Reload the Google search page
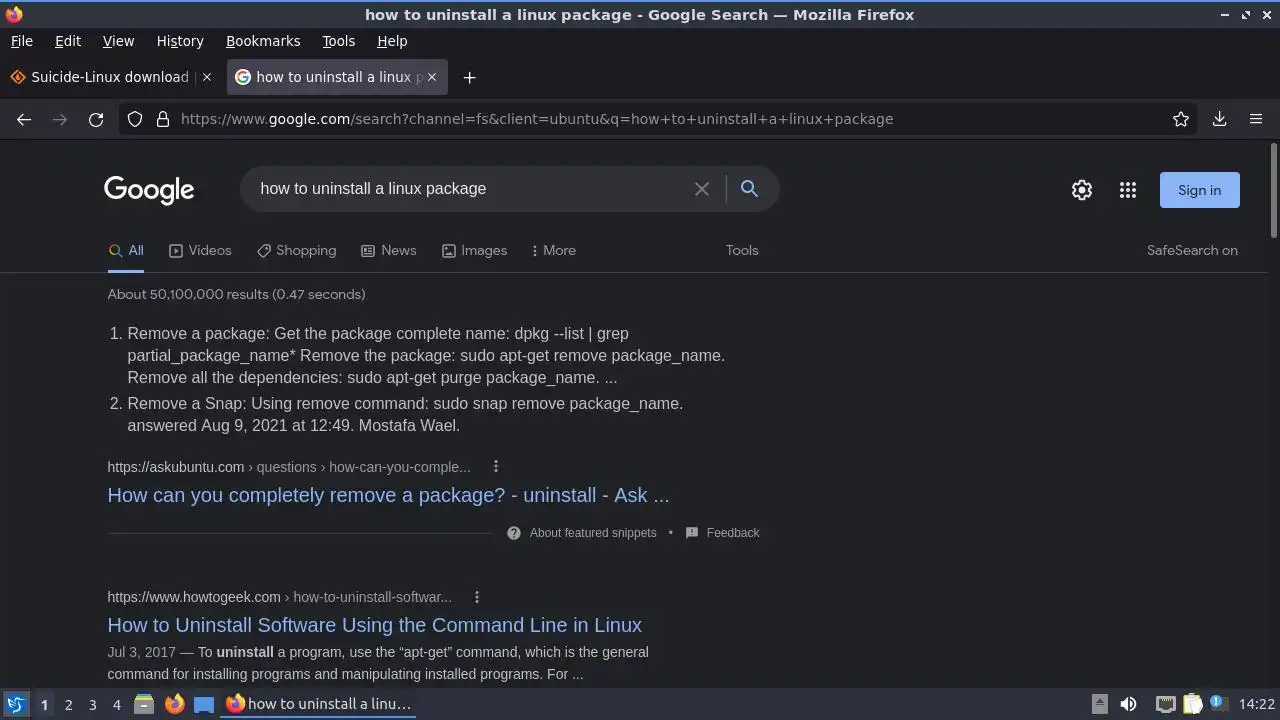Image resolution: width=1280 pixels, height=720 pixels. pos(96,119)
